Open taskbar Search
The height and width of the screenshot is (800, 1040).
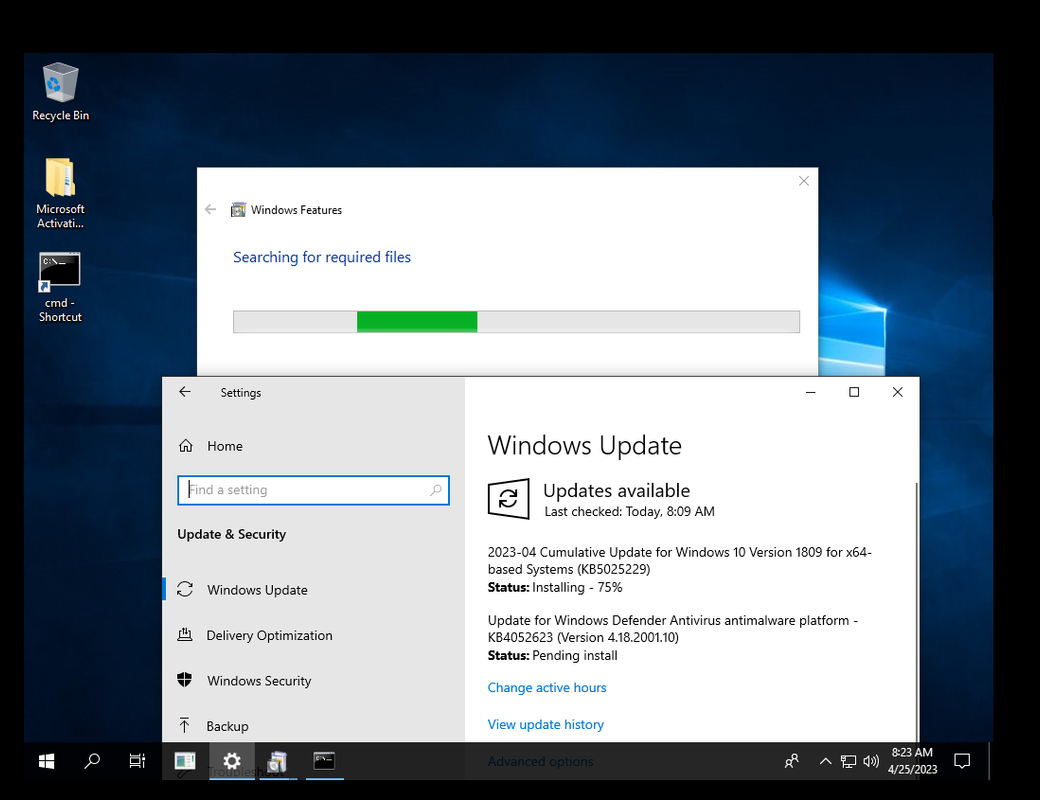(x=92, y=761)
